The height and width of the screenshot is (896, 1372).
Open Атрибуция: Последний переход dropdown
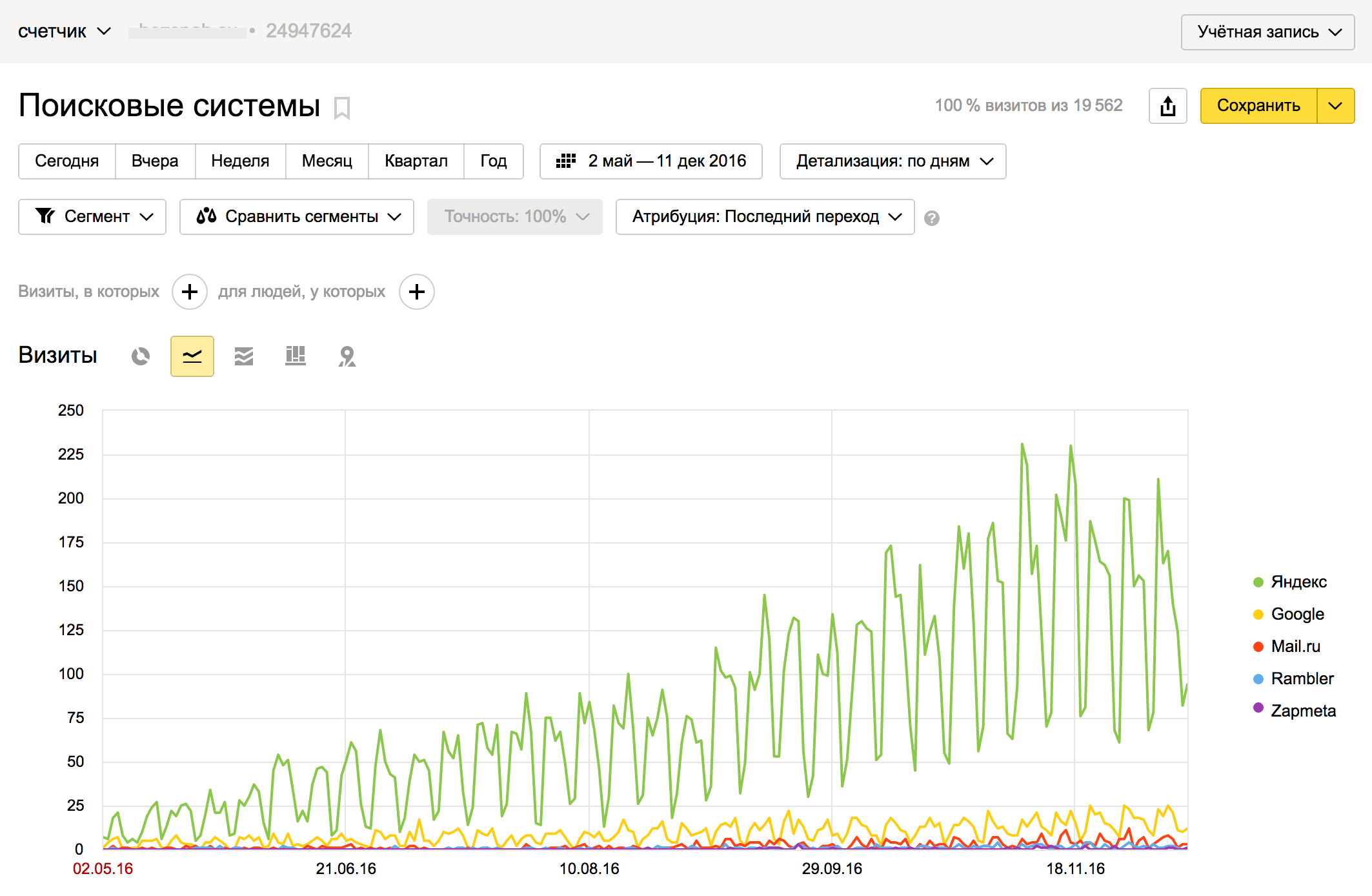[x=765, y=217]
